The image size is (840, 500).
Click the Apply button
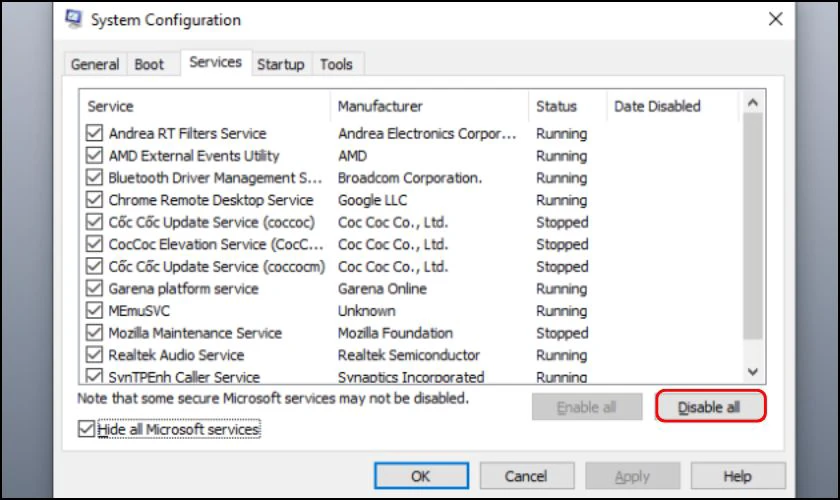pyautogui.click(x=632, y=476)
